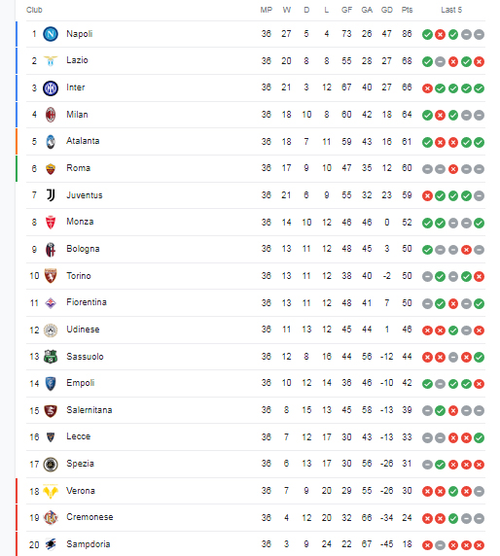Viewport: 500px width, 556px height.
Task: Select the Inter club logo
Action: click(x=50, y=88)
